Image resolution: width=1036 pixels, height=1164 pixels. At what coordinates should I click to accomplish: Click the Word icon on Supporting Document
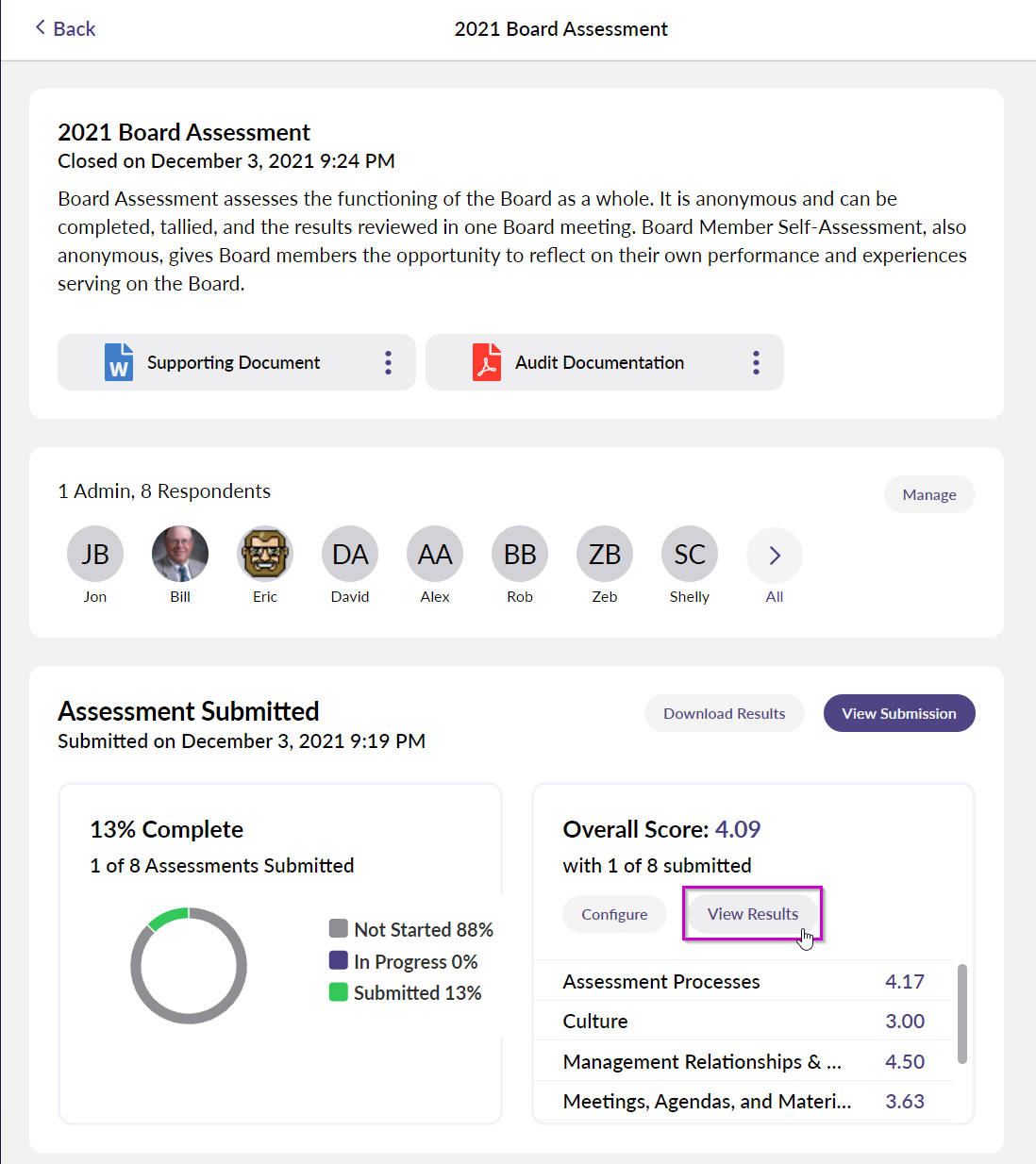tap(119, 362)
